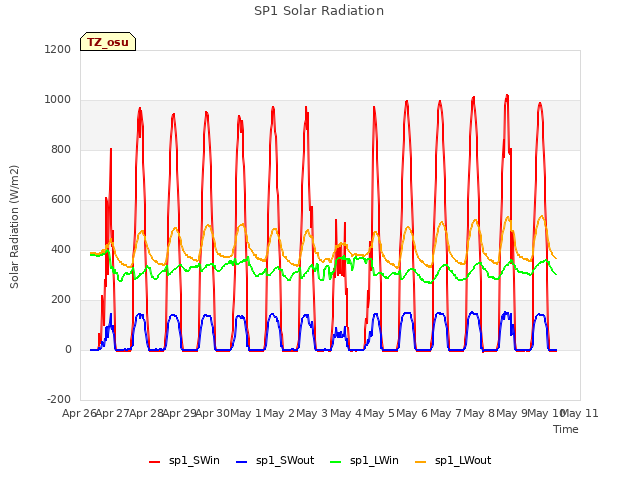Click the y-axis tick label 1200
Screen dimensions: 640x480
click(x=58, y=49)
